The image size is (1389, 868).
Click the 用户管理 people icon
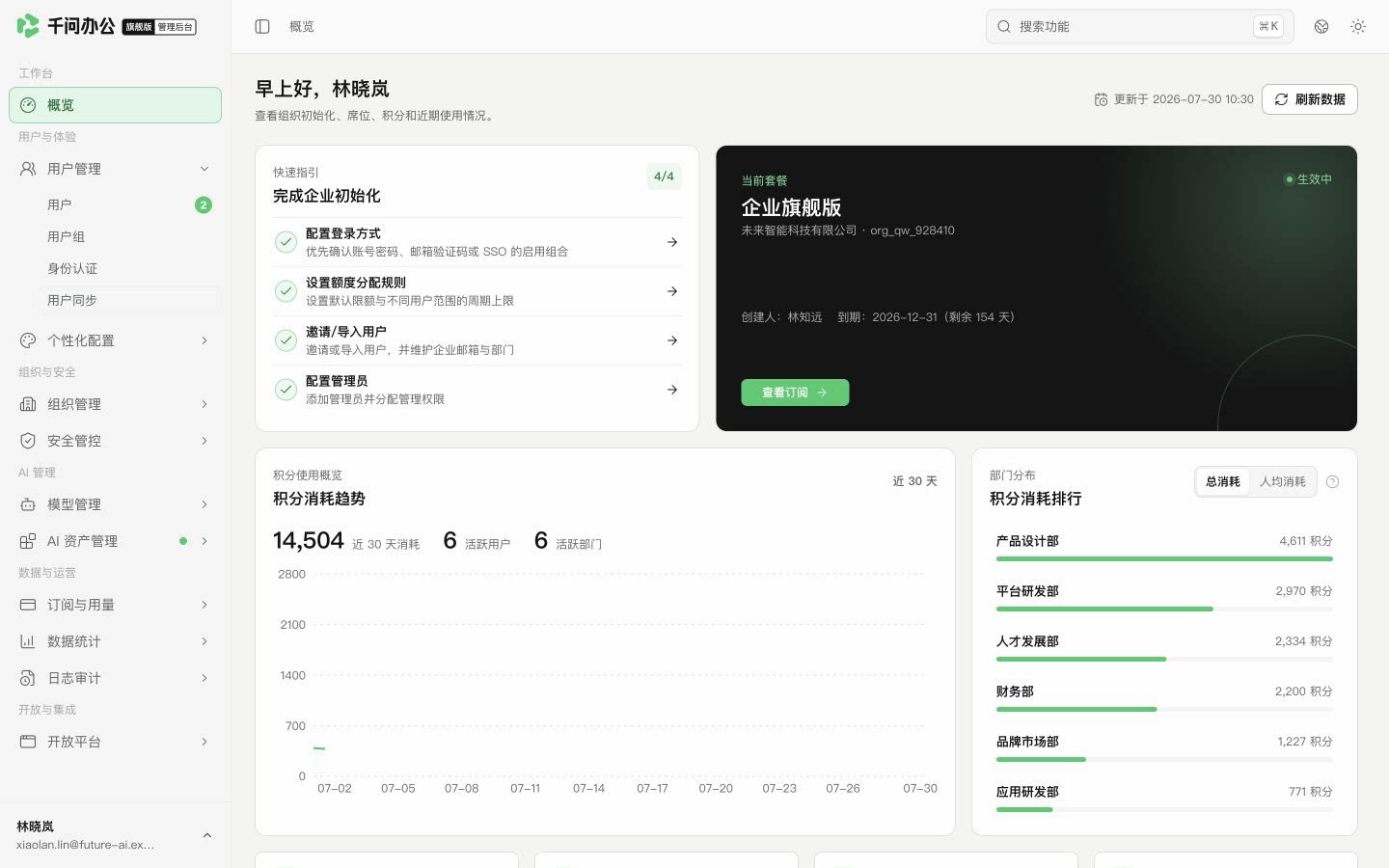tap(28, 169)
